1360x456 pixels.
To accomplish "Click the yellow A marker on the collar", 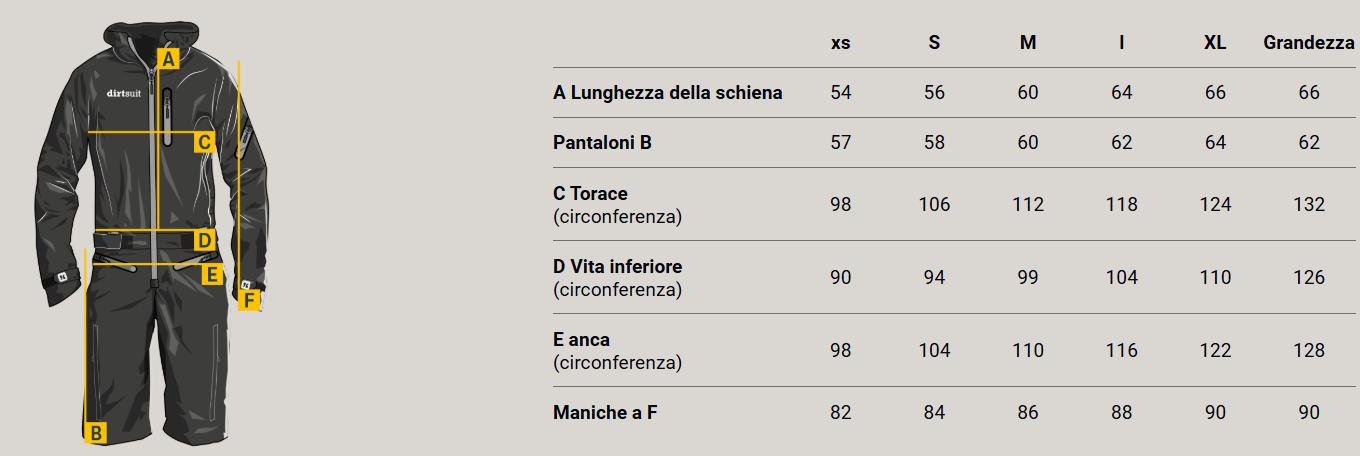I will pos(167,59).
